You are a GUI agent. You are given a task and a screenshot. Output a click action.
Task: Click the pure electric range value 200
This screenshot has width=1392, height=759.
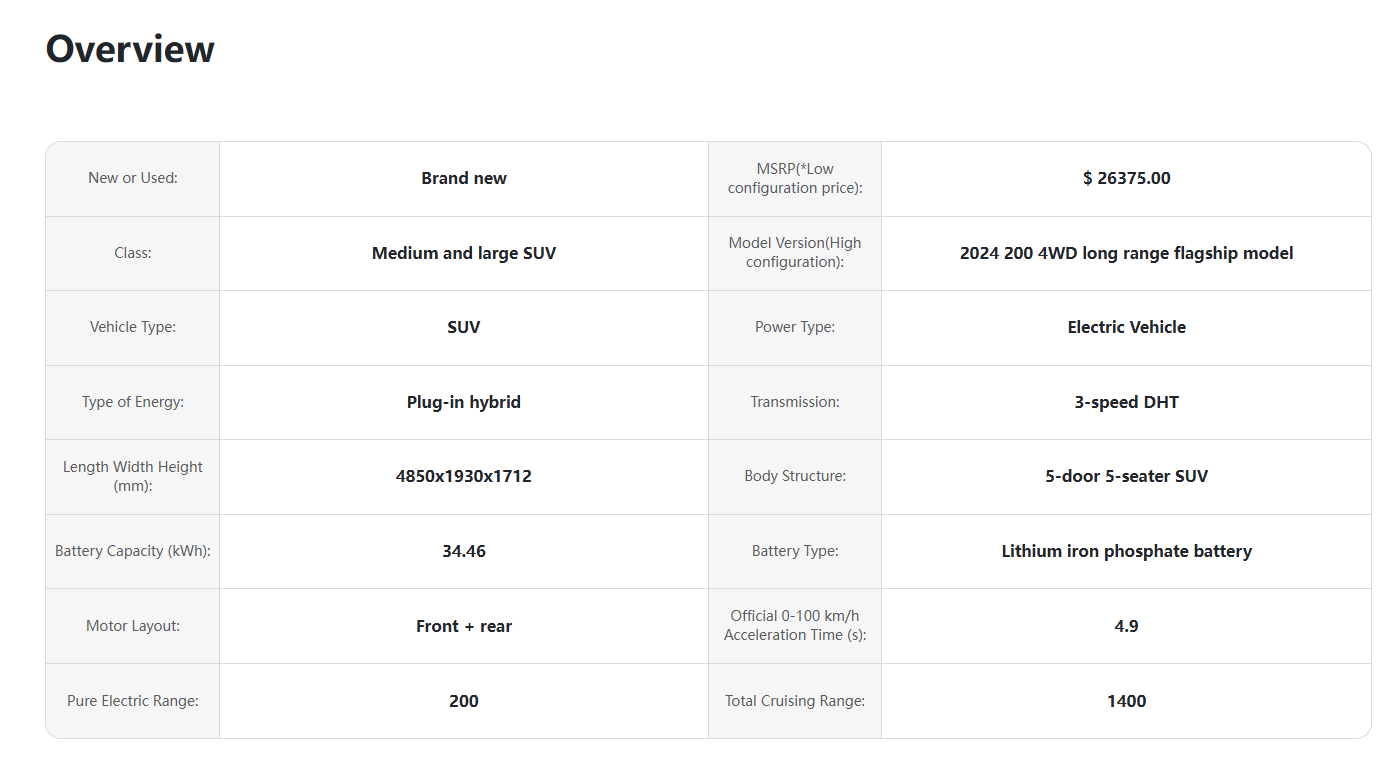pos(464,701)
